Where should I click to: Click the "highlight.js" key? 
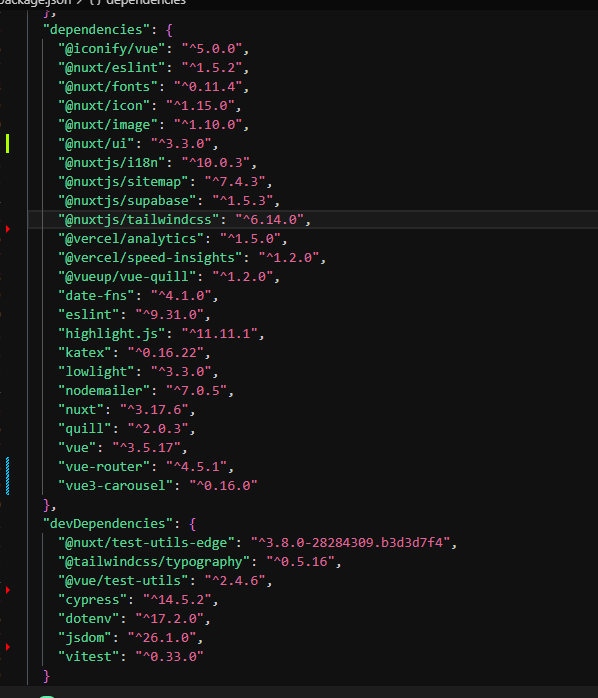pyautogui.click(x=112, y=334)
